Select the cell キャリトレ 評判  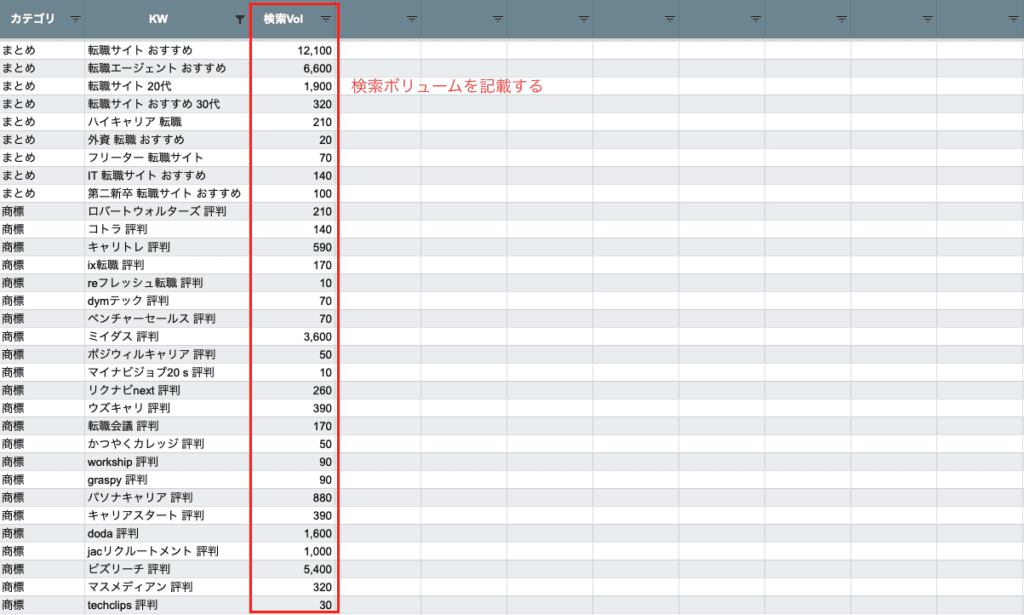pyautogui.click(x=167, y=247)
